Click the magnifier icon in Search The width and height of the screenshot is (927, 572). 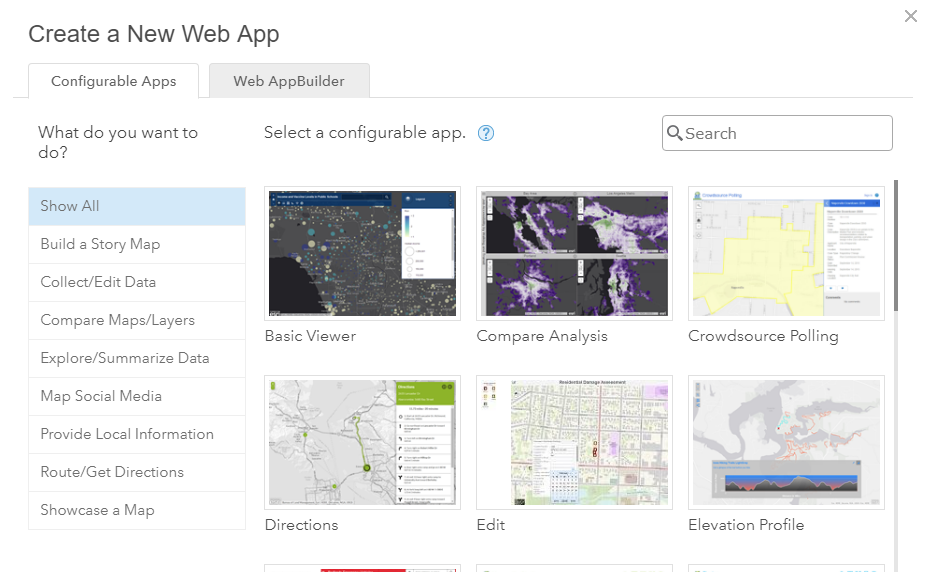(x=675, y=133)
